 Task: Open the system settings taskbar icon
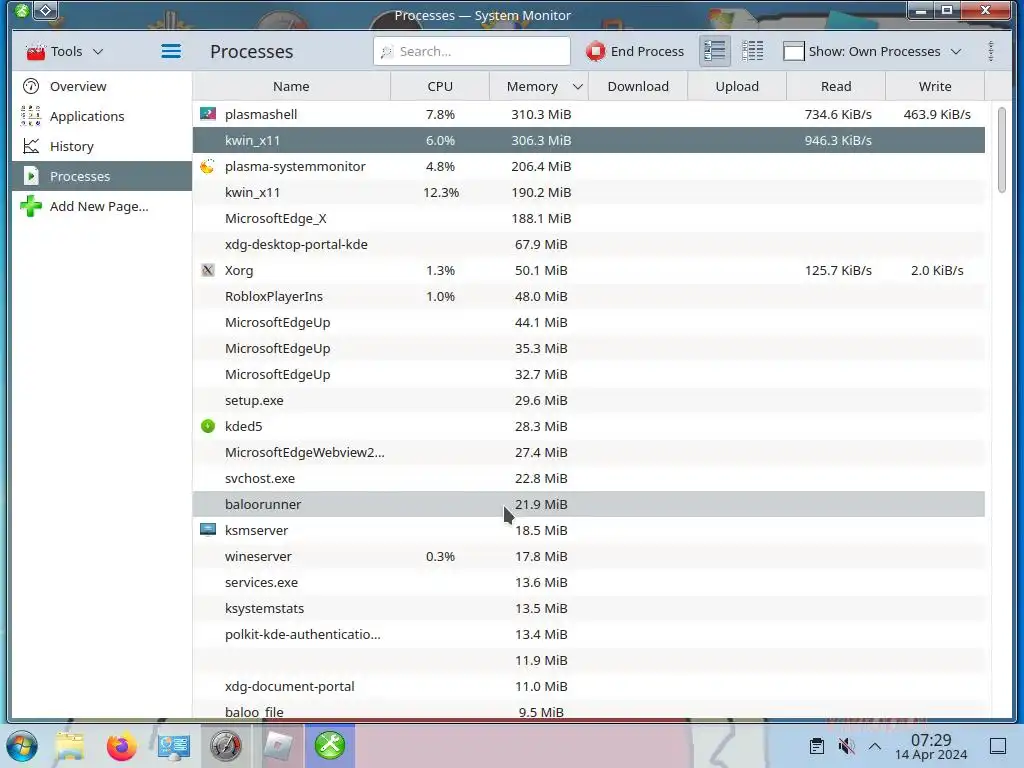(x=174, y=746)
